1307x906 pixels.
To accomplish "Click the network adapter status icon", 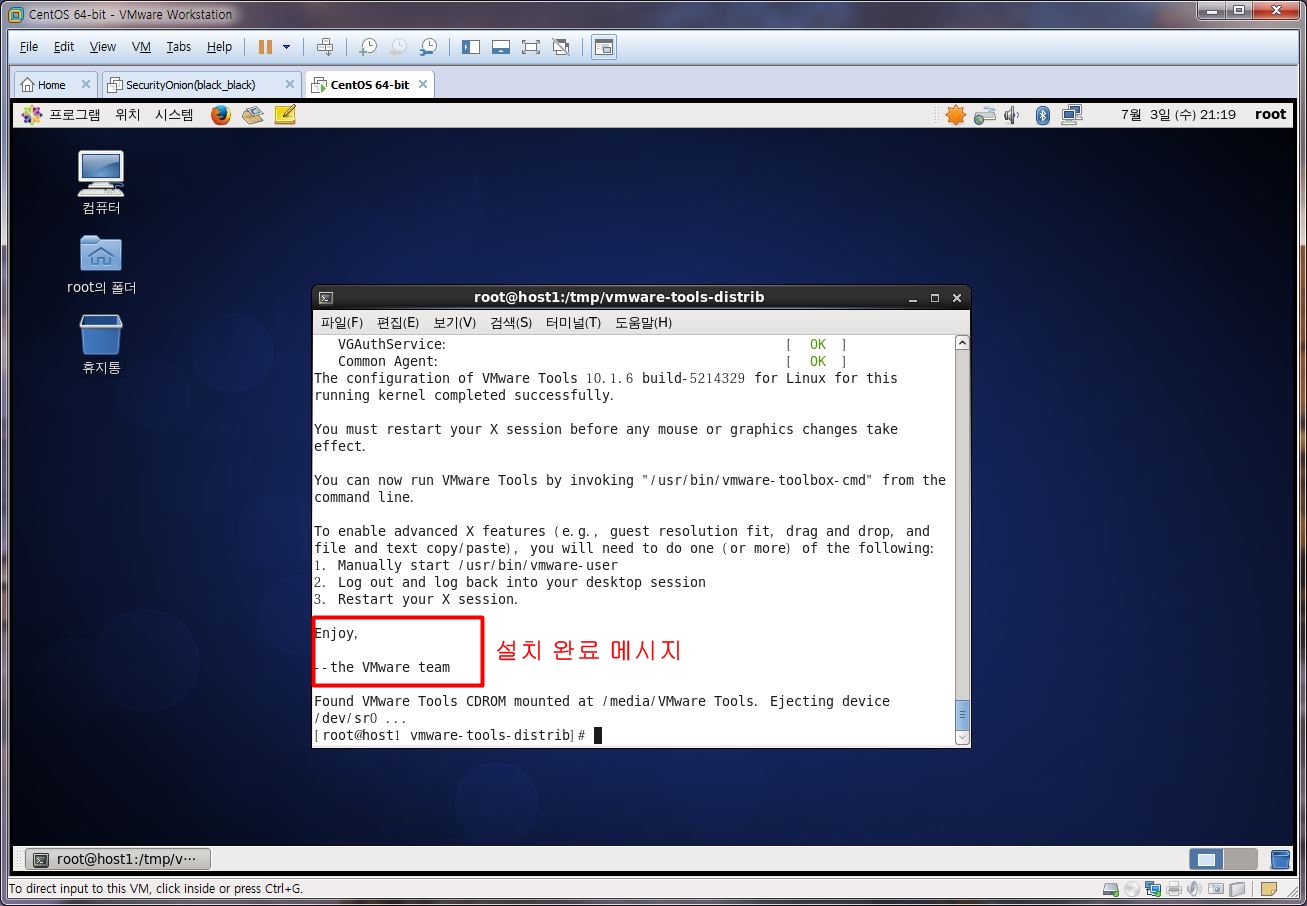I will [x=1153, y=888].
